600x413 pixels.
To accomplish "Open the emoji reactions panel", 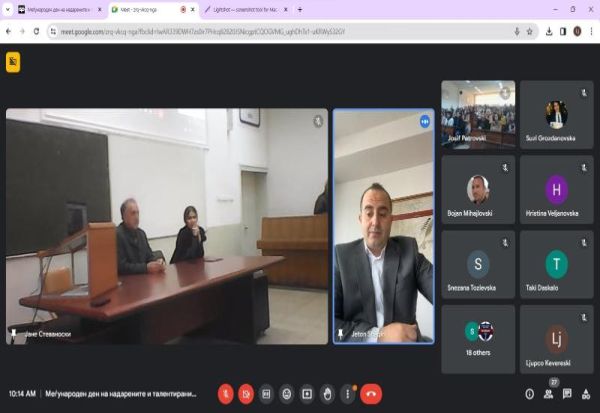I will click(x=287, y=393).
